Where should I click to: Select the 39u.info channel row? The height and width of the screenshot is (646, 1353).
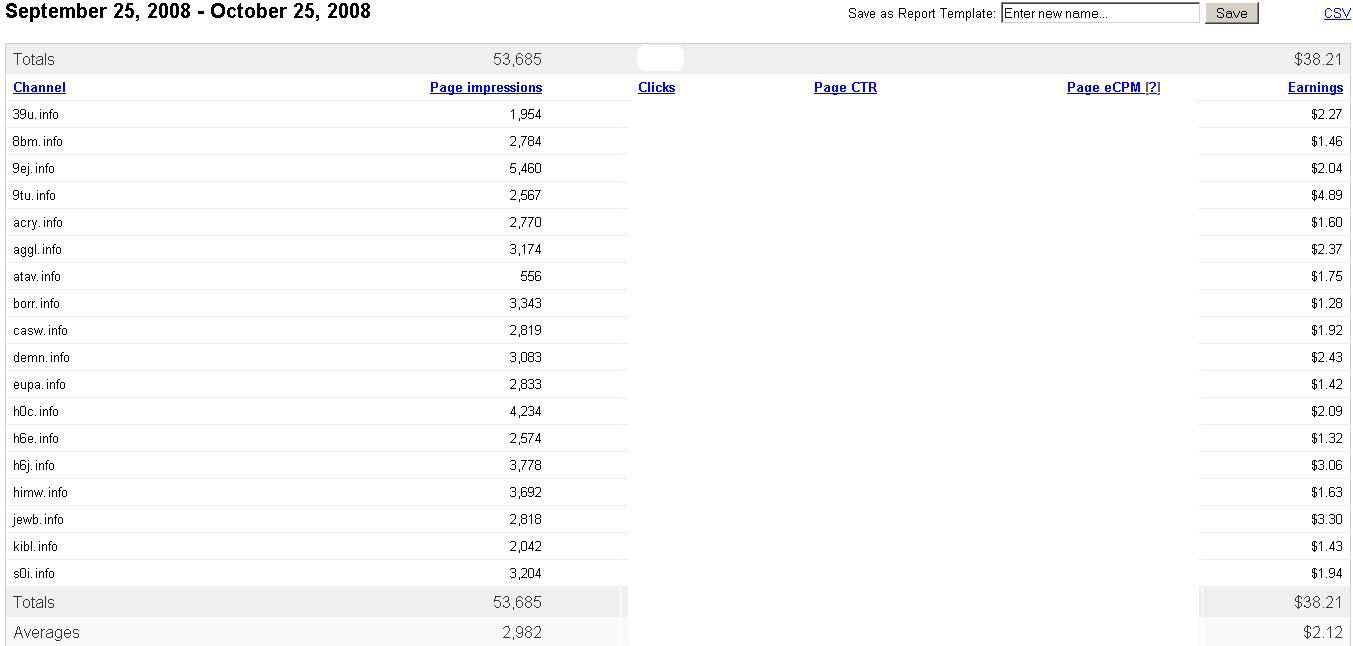(x=36, y=115)
